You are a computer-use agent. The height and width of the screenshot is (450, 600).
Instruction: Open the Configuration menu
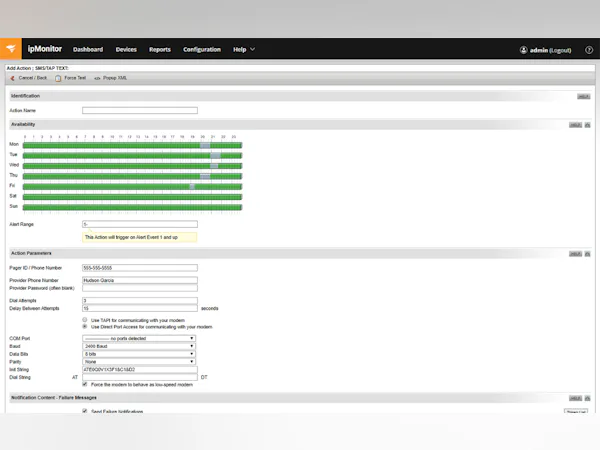click(202, 49)
